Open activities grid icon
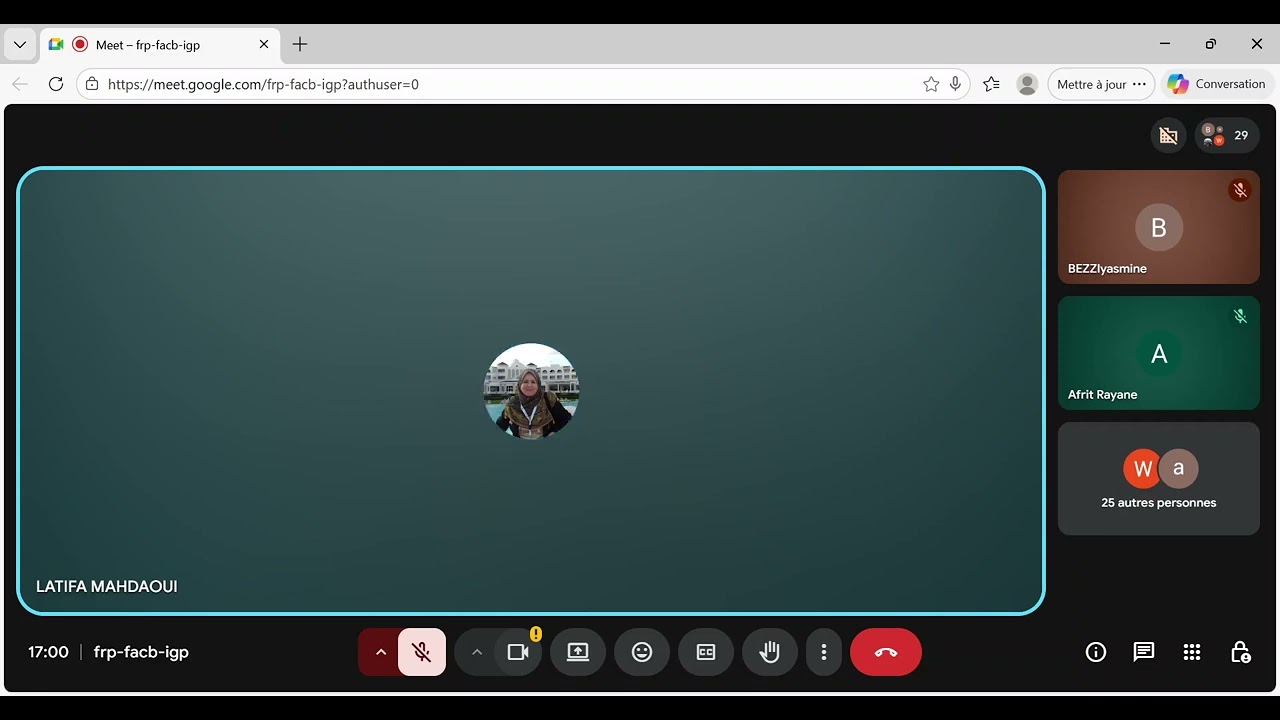This screenshot has width=1280, height=720. pos(1192,652)
